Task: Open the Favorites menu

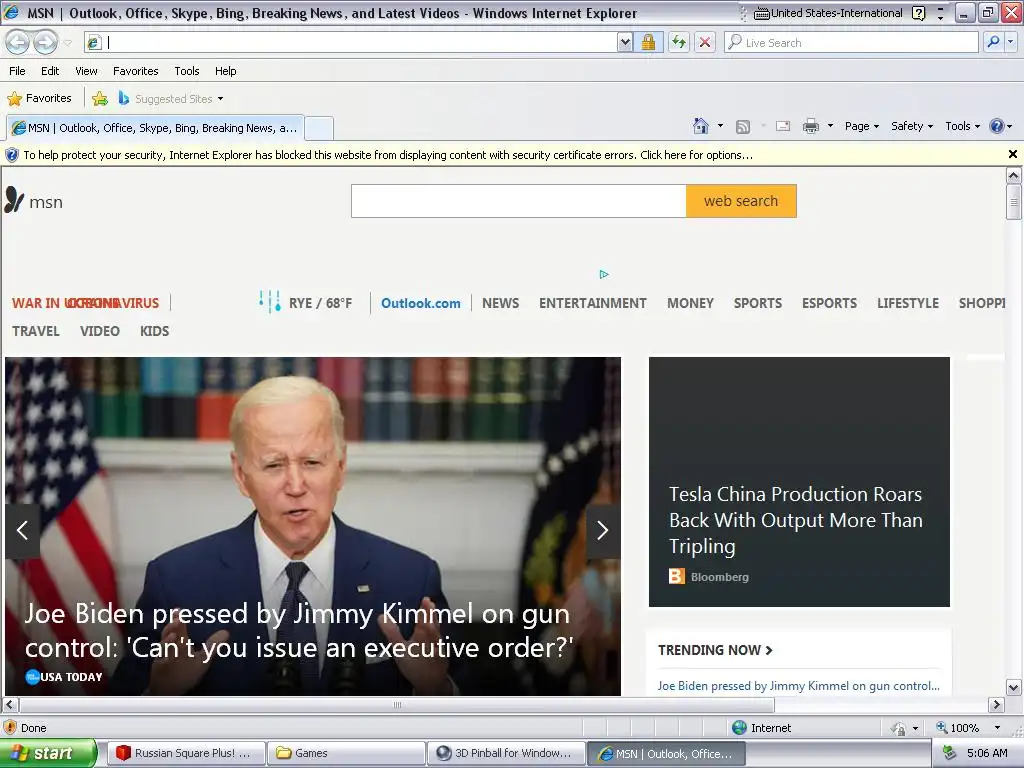Action: pyautogui.click(x=136, y=71)
